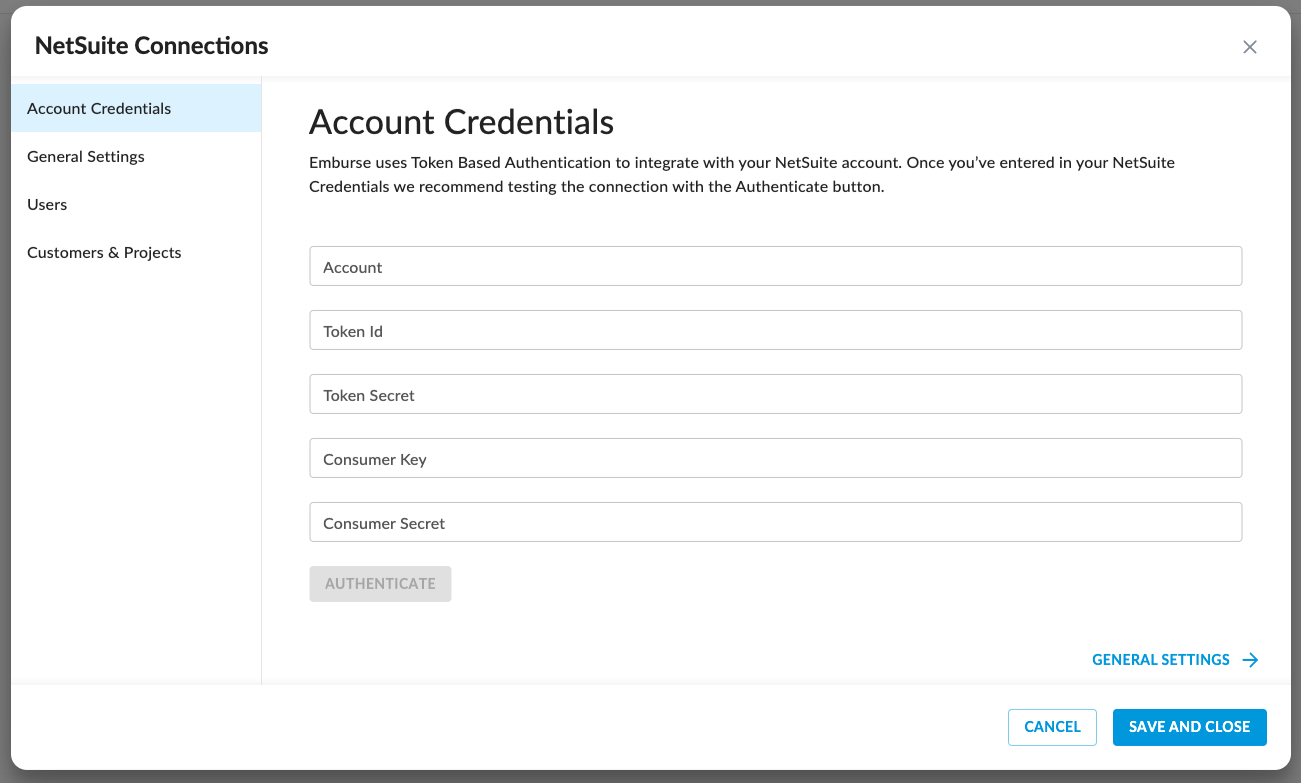Click the Token Secret field
This screenshot has height=783, width=1301.
(x=775, y=394)
